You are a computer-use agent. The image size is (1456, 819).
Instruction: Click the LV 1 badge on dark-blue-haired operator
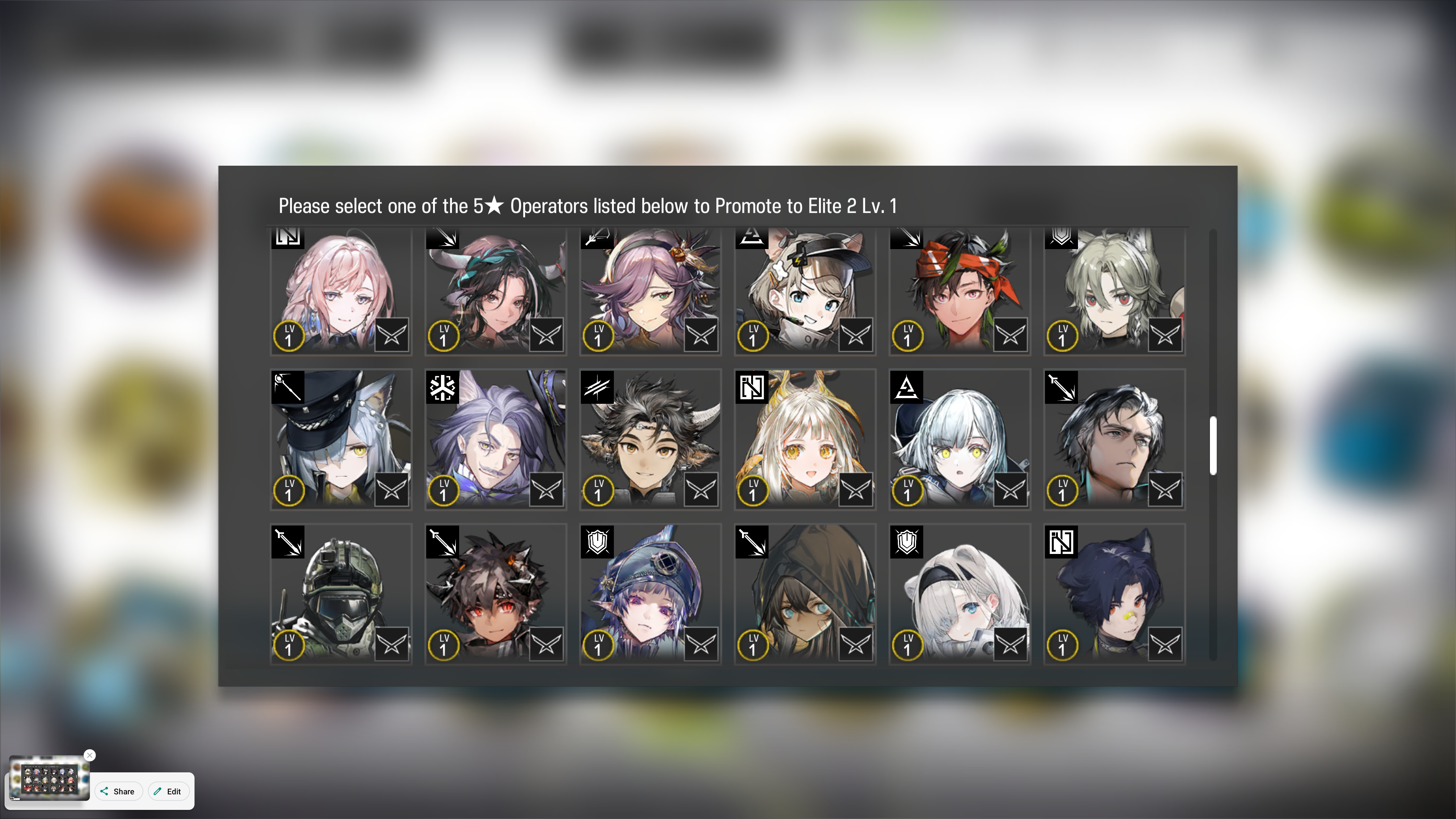1062,645
